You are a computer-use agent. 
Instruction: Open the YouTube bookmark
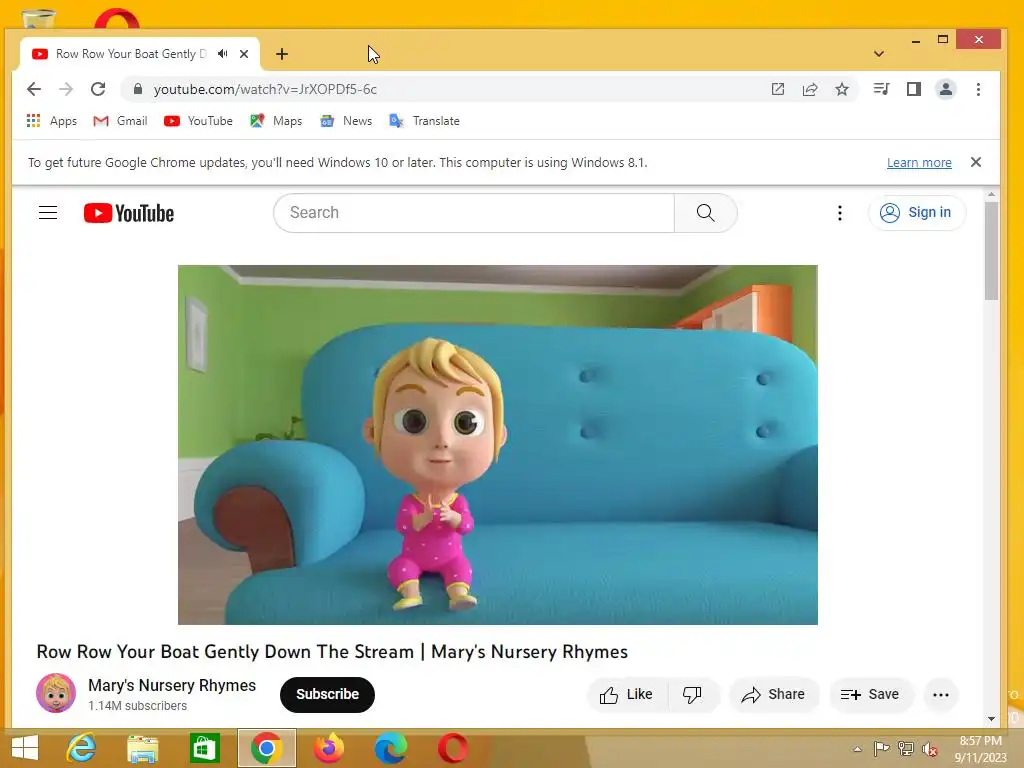pos(199,121)
